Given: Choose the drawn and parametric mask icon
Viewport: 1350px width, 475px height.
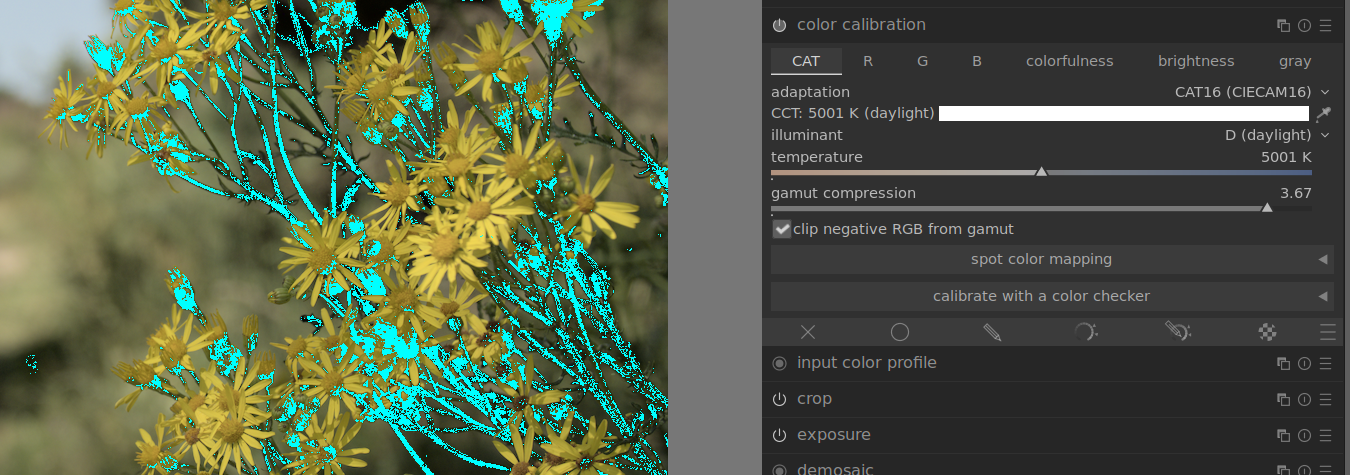Looking at the screenshot, I should (x=1177, y=332).
